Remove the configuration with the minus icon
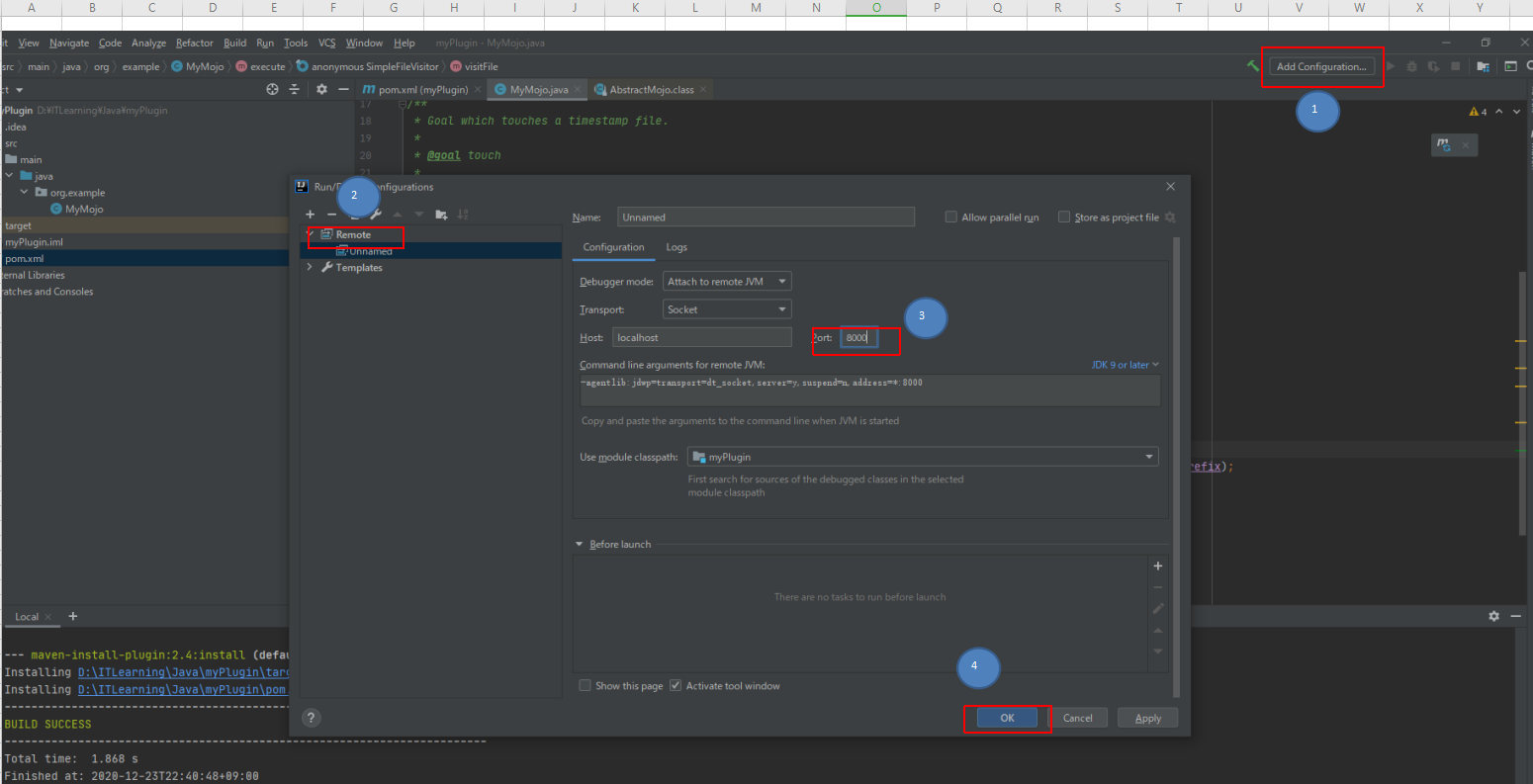 click(332, 215)
